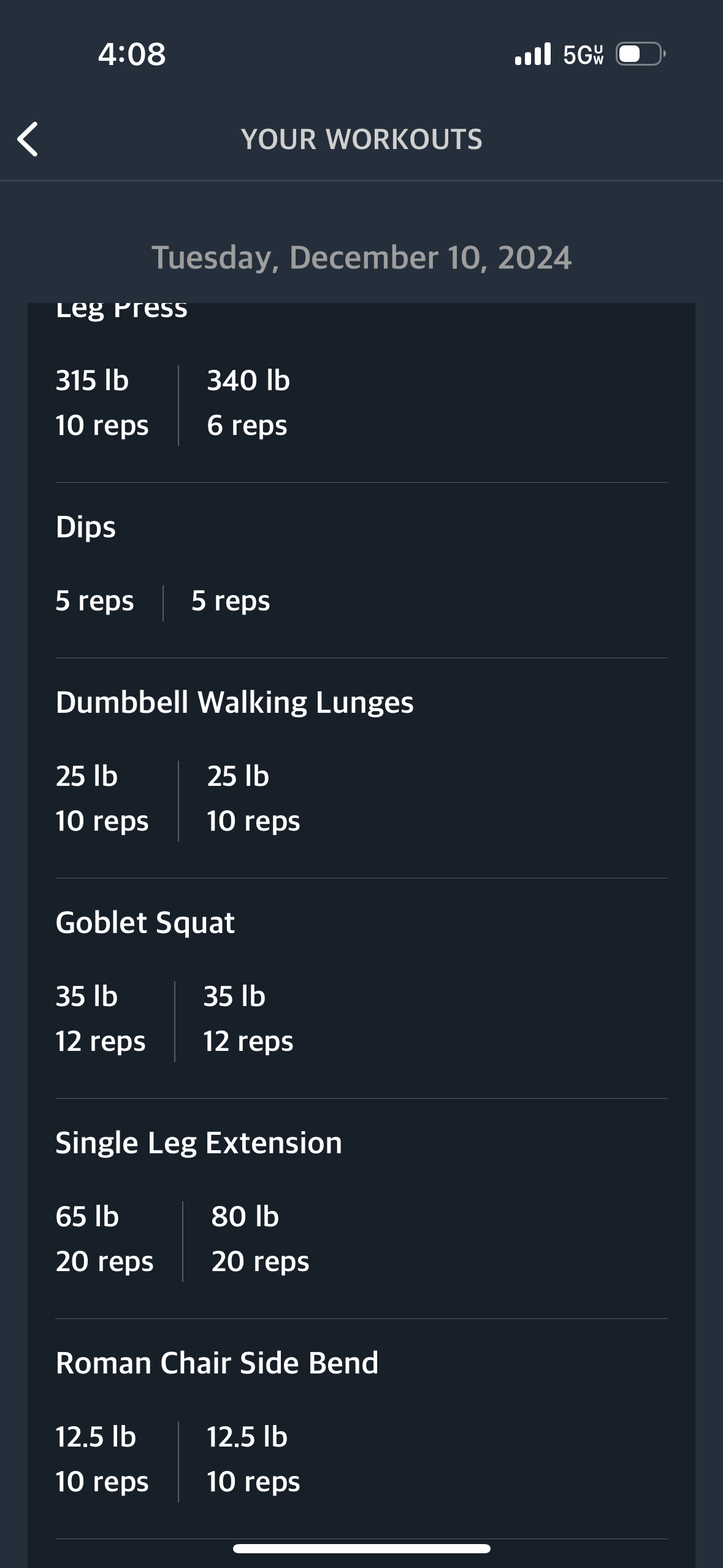Tap the second Dips 5 reps set

click(231, 601)
